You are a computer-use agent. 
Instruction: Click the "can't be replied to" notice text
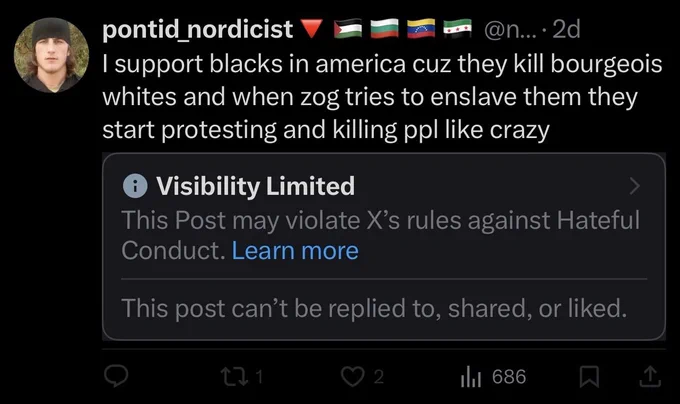(x=374, y=308)
